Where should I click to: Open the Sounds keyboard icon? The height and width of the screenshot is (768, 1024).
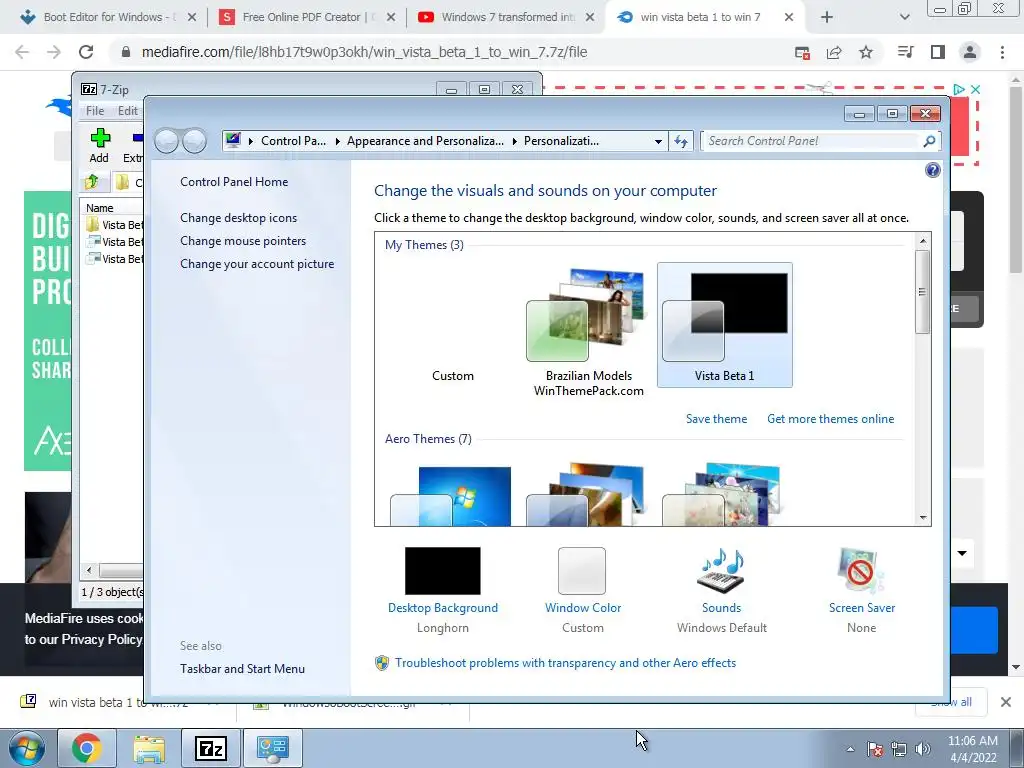pos(722,571)
